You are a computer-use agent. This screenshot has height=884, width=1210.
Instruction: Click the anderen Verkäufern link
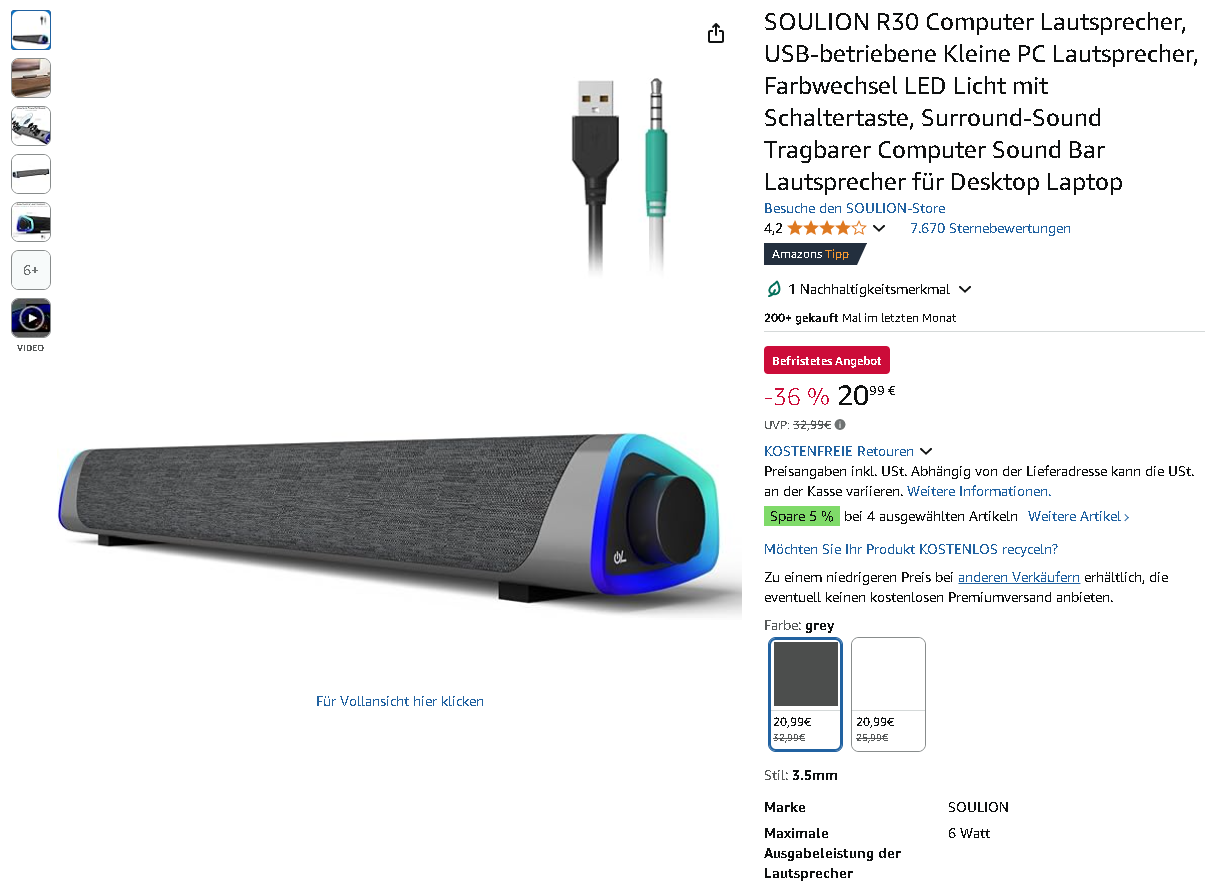(1019, 577)
